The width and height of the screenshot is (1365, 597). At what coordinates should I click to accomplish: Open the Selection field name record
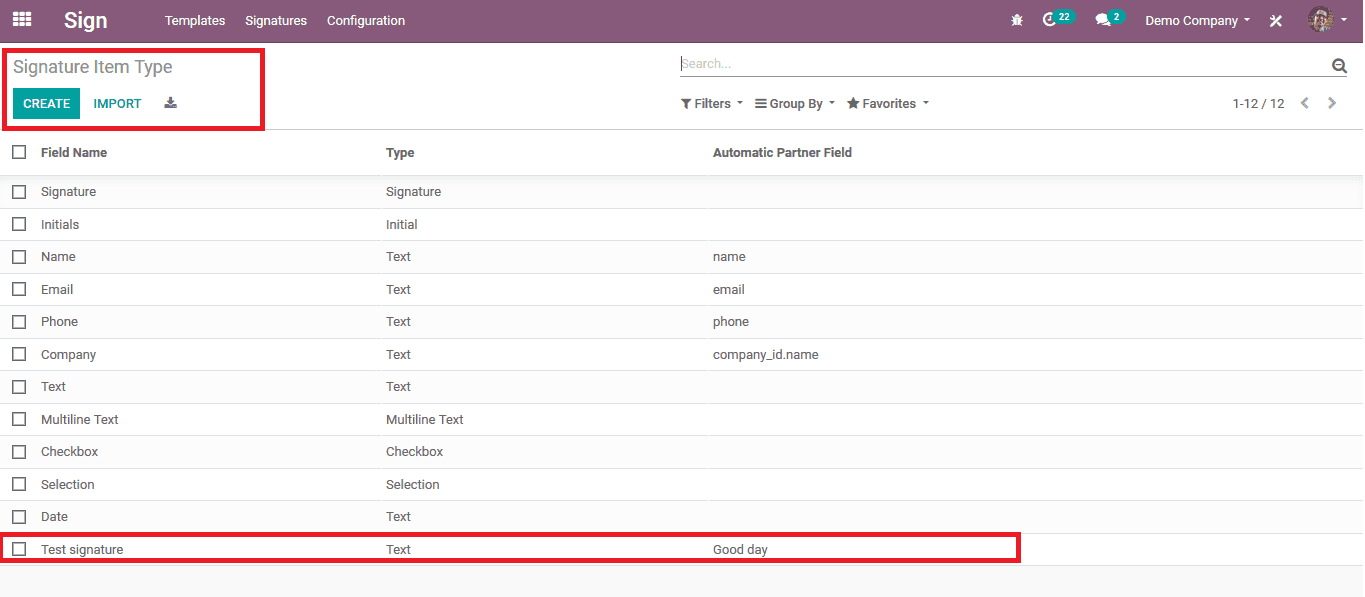(x=68, y=485)
